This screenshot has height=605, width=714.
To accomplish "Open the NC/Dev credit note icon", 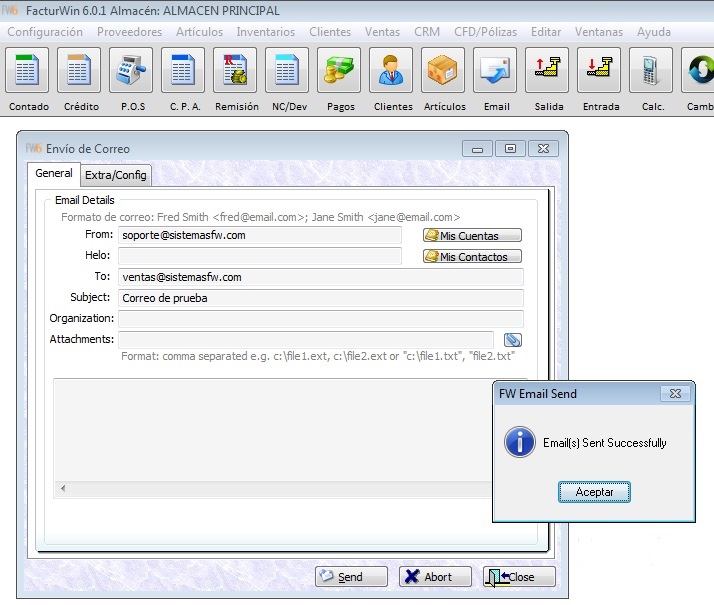I will tap(287, 70).
